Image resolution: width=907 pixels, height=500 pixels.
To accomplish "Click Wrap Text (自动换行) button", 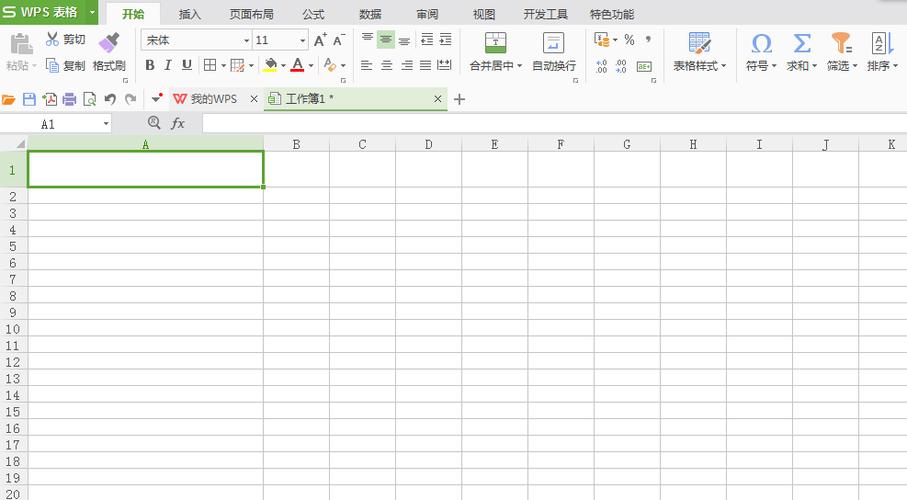I will tap(554, 52).
